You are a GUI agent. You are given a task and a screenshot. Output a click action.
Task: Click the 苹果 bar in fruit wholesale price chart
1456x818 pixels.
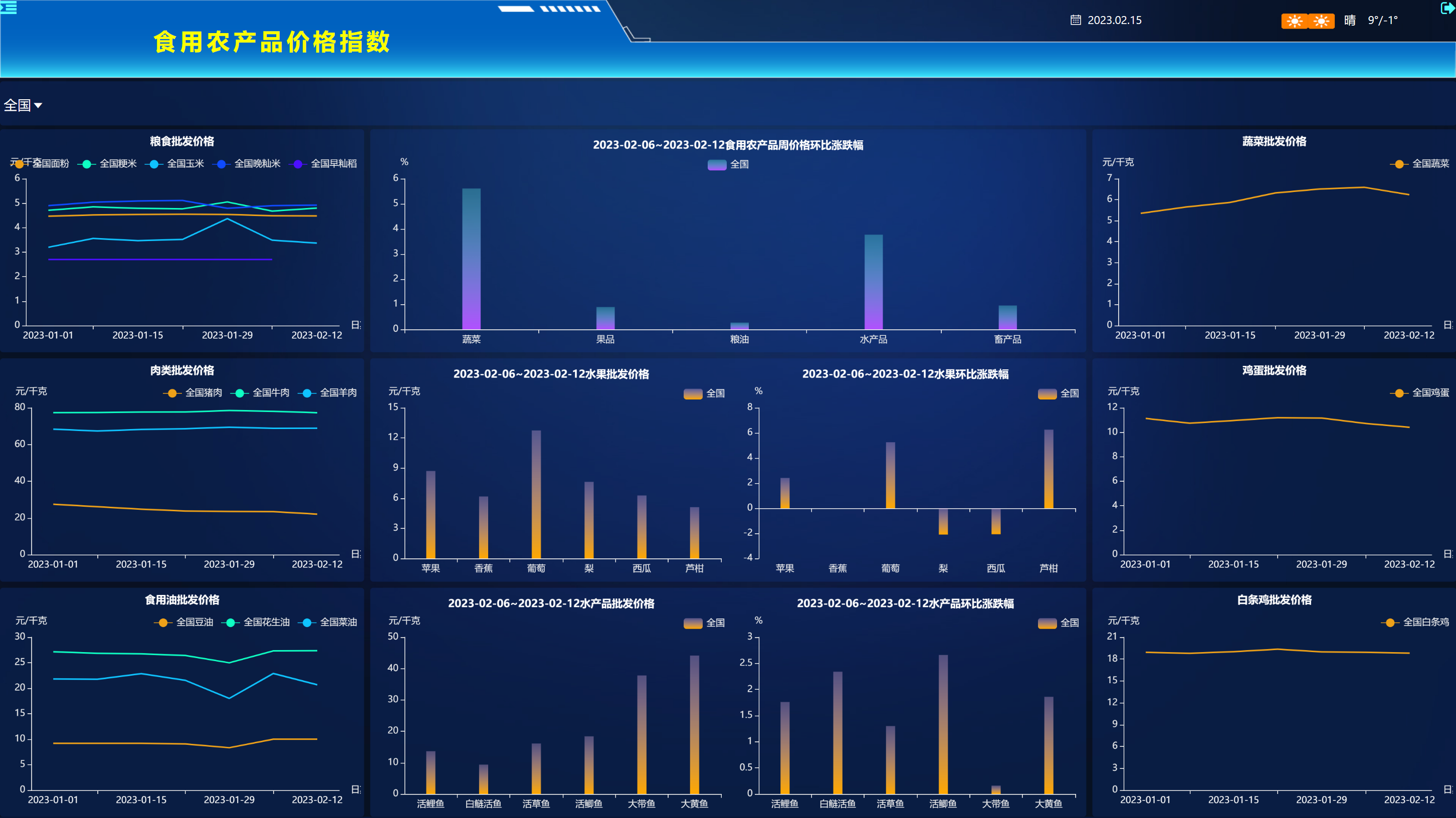(431, 514)
